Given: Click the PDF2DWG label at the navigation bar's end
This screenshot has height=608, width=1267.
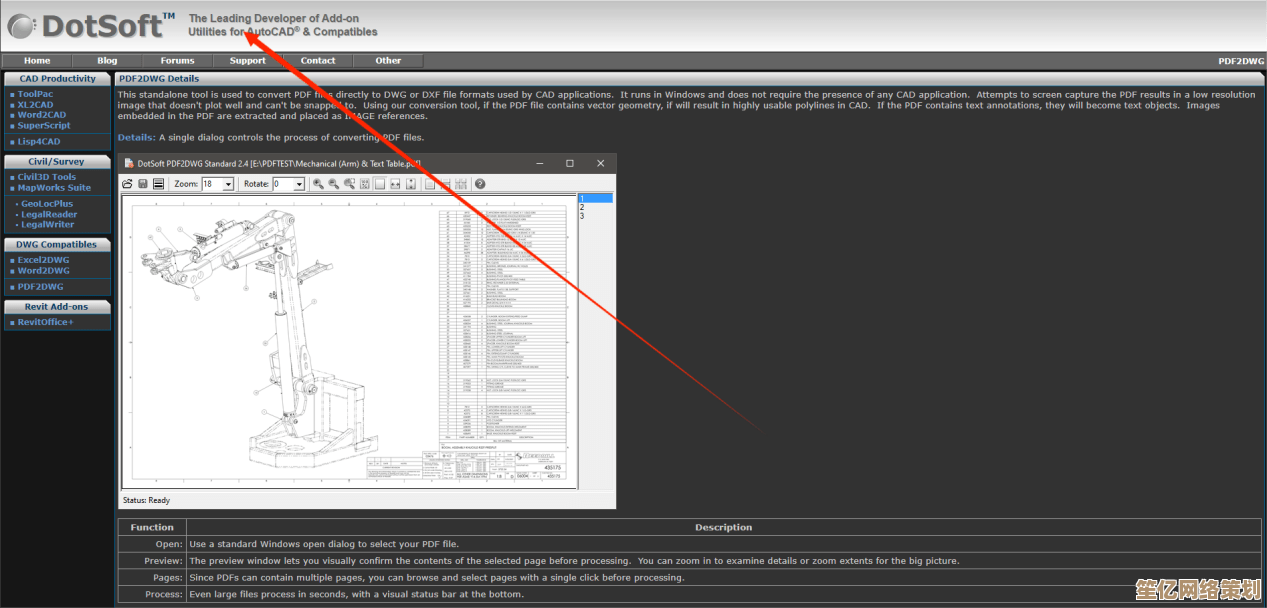Looking at the screenshot, I should (1241, 61).
